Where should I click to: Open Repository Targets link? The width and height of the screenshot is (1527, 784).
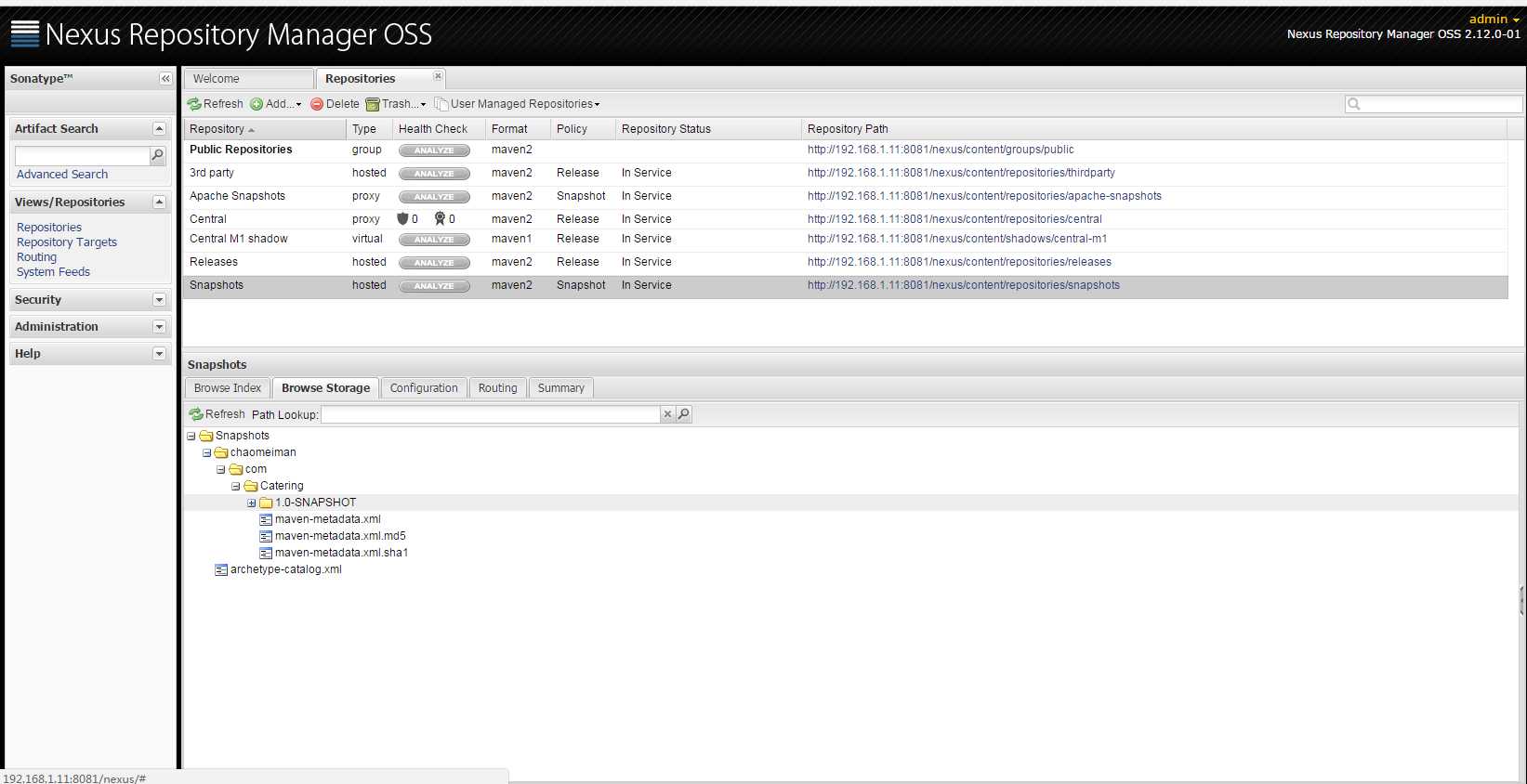67,242
